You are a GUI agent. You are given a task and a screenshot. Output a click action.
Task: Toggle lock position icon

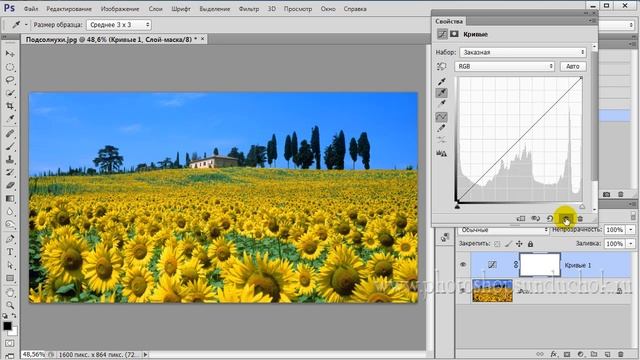coord(519,244)
